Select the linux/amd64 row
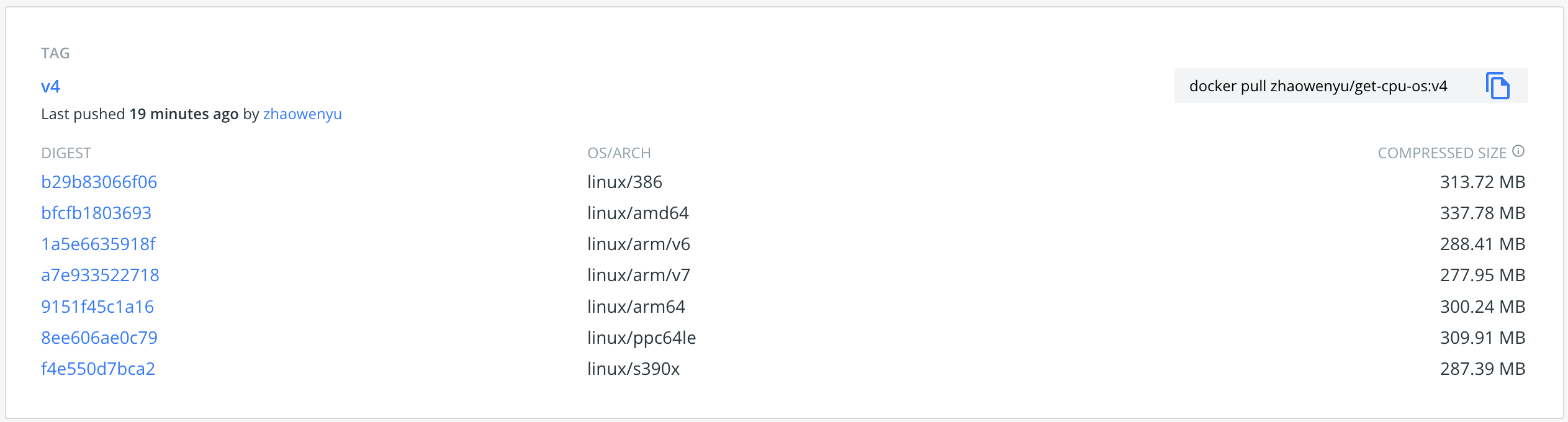This screenshot has height=422, width=1568. point(639,213)
